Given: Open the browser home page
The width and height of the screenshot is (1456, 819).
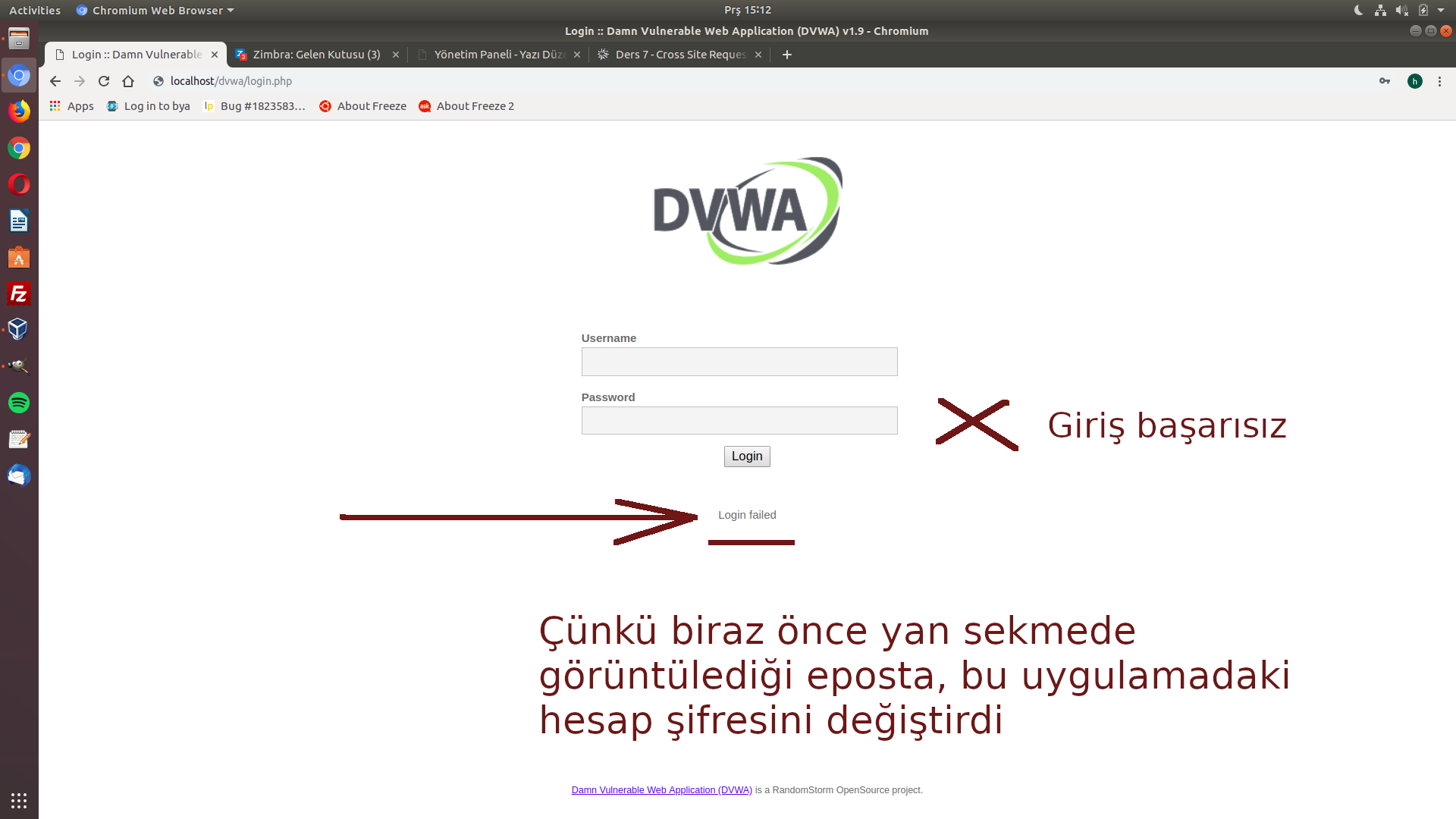Looking at the screenshot, I should tap(128, 81).
